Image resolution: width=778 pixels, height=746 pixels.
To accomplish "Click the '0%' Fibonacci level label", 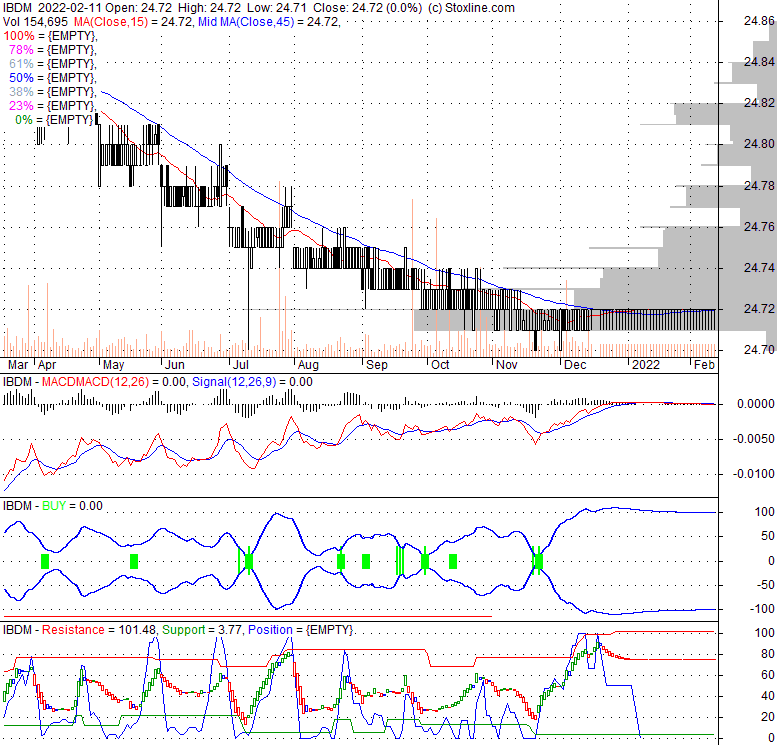I will pyautogui.click(x=24, y=120).
